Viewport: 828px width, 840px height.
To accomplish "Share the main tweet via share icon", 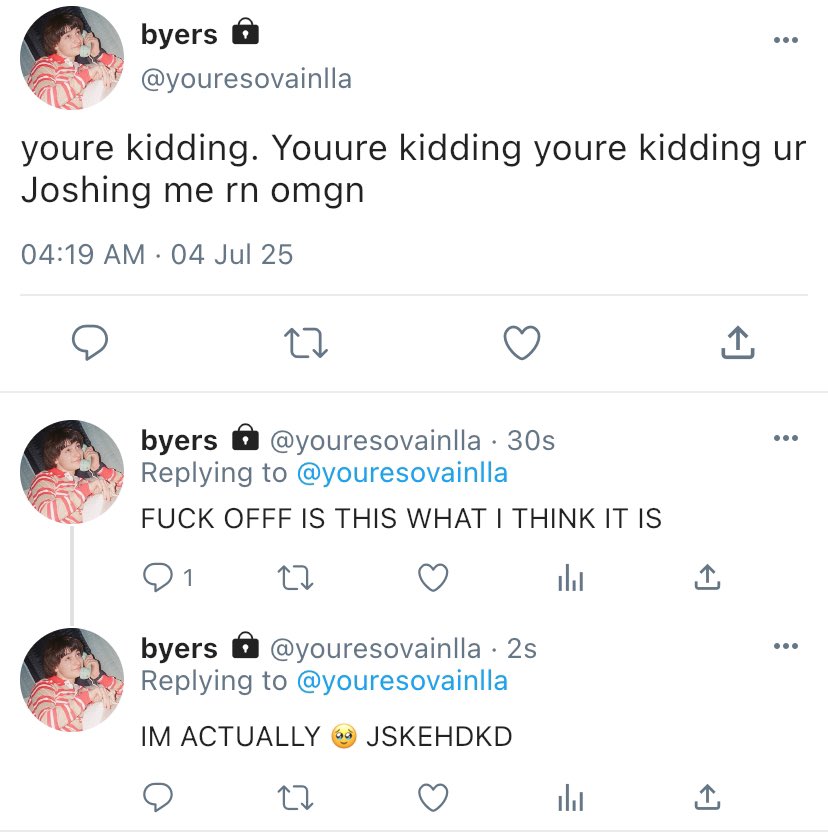I will coord(737,344).
